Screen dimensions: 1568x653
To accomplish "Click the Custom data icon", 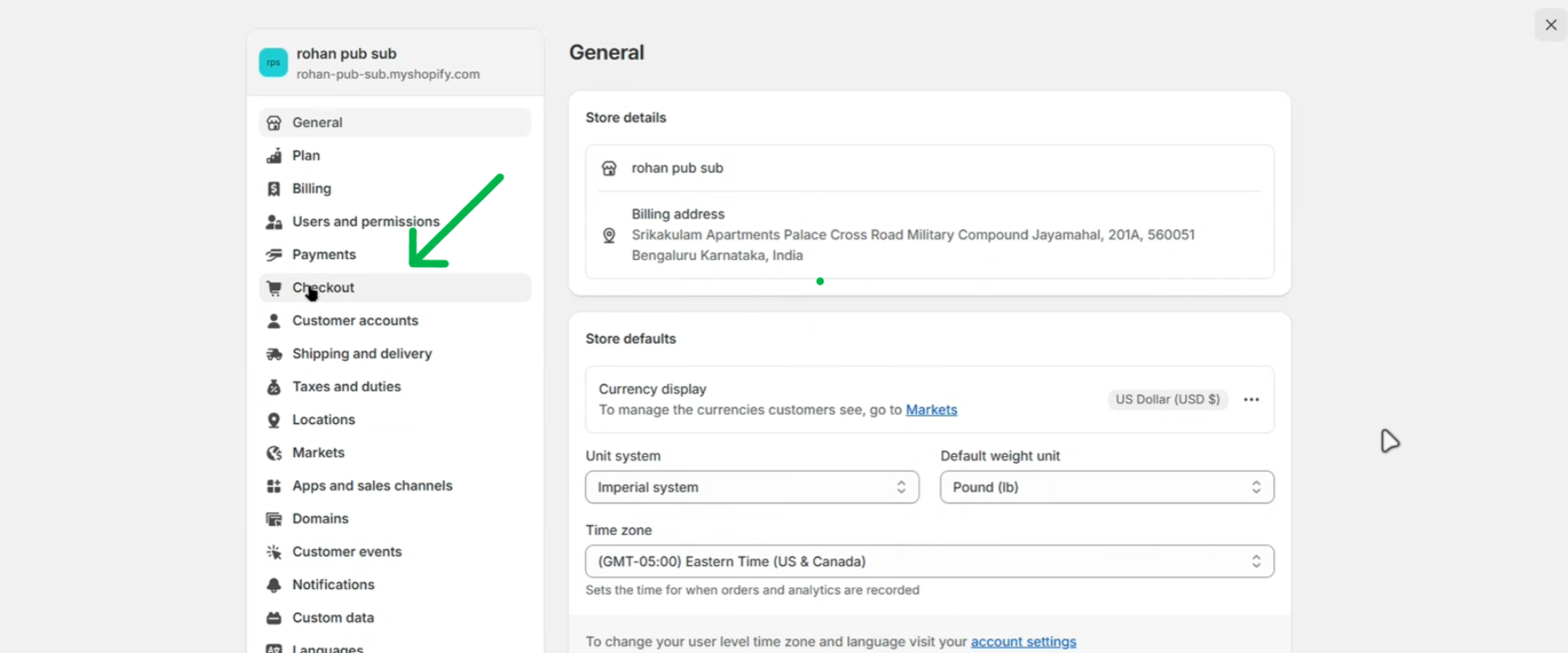I will click(274, 618).
